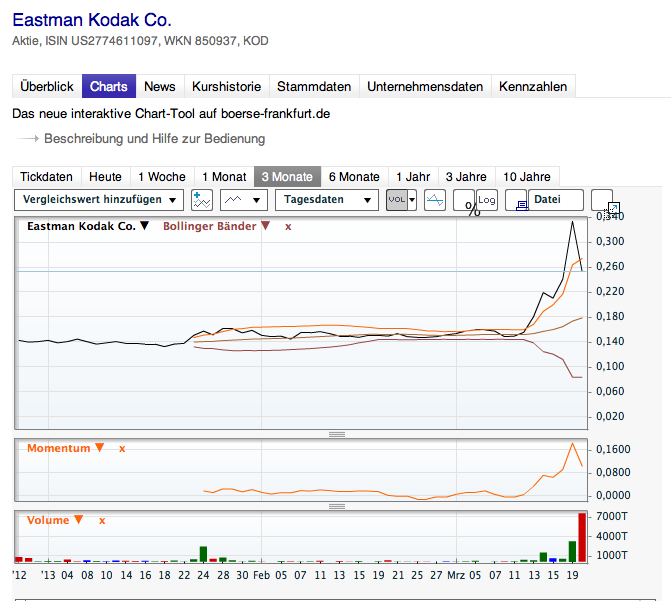Open the Stammdaten tab
671x601 pixels.
click(314, 86)
